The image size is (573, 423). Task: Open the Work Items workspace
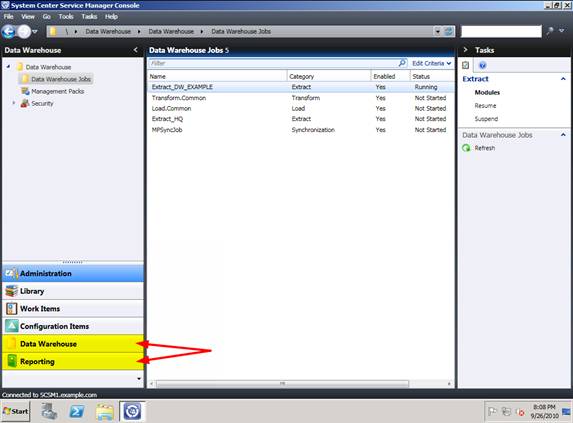click(x=73, y=309)
